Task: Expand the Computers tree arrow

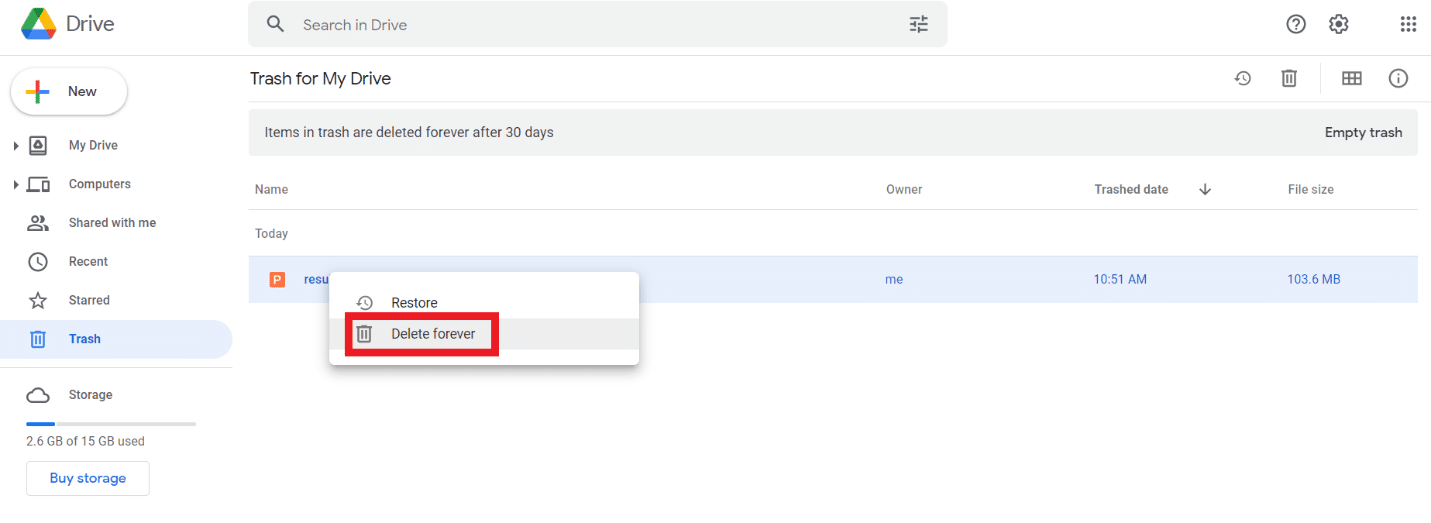Action: pos(15,185)
